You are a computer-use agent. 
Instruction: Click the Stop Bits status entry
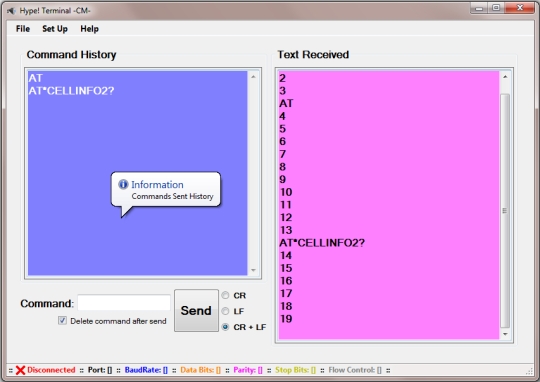click(x=295, y=370)
